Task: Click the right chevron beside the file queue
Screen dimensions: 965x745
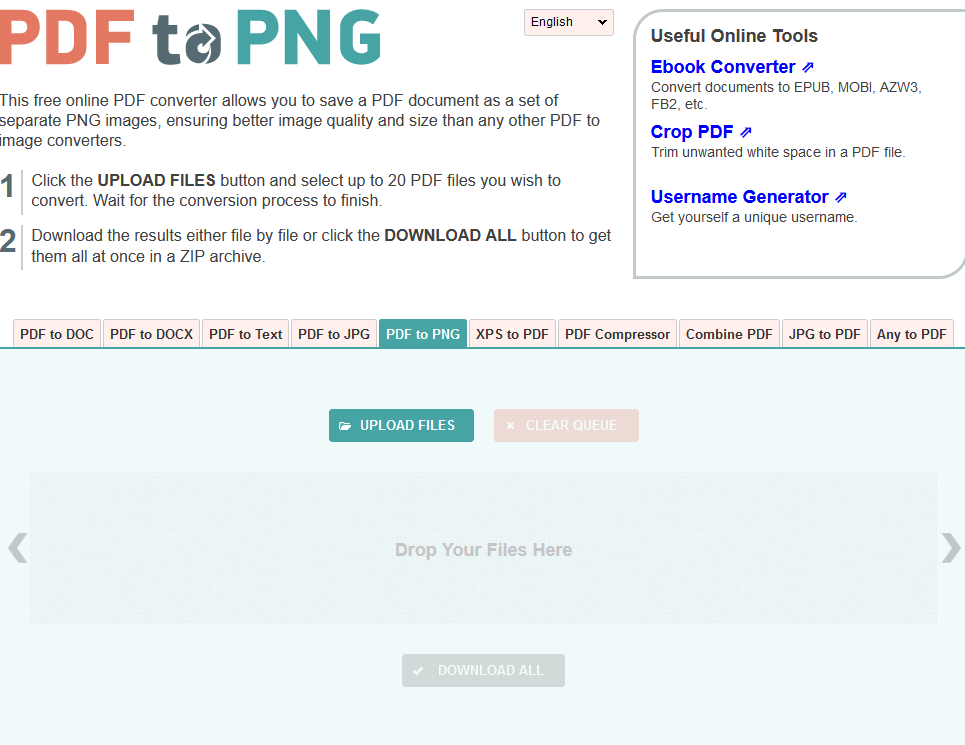Action: (949, 548)
